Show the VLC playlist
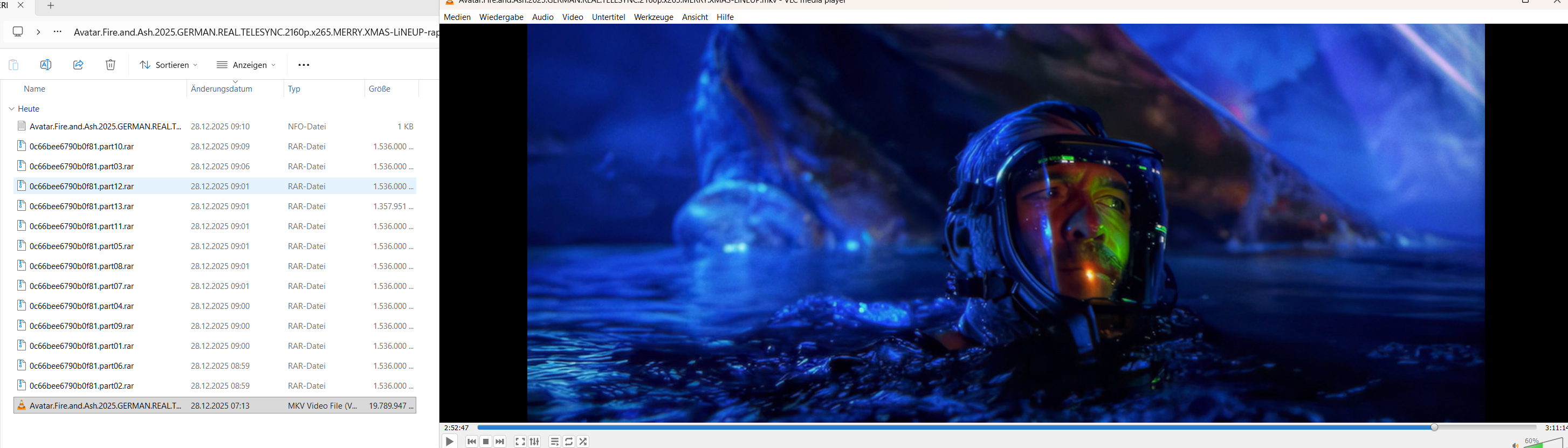Screen dimensions: 1568x448 pyautogui.click(x=554, y=442)
